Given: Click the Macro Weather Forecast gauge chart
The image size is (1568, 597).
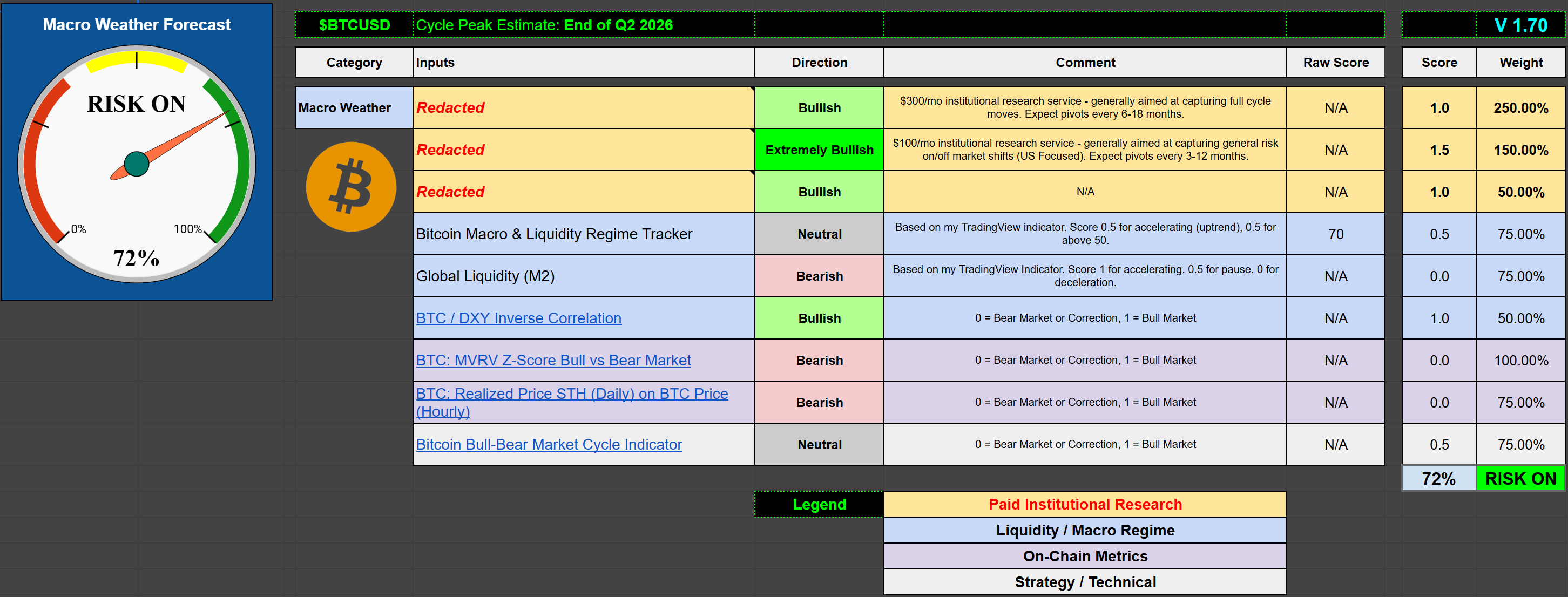Looking at the screenshot, I should click(137, 152).
